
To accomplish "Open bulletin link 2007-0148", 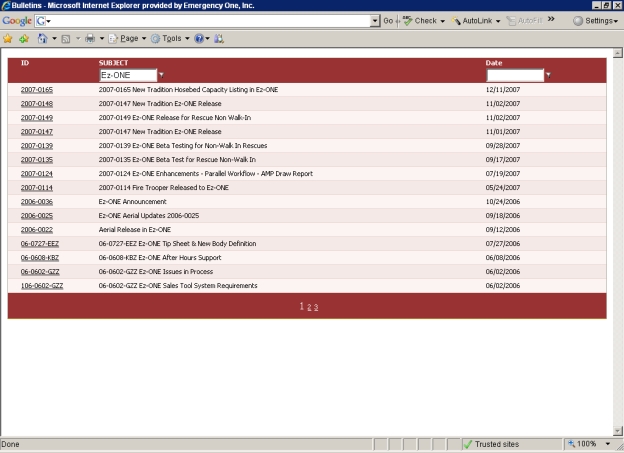I will (37, 104).
